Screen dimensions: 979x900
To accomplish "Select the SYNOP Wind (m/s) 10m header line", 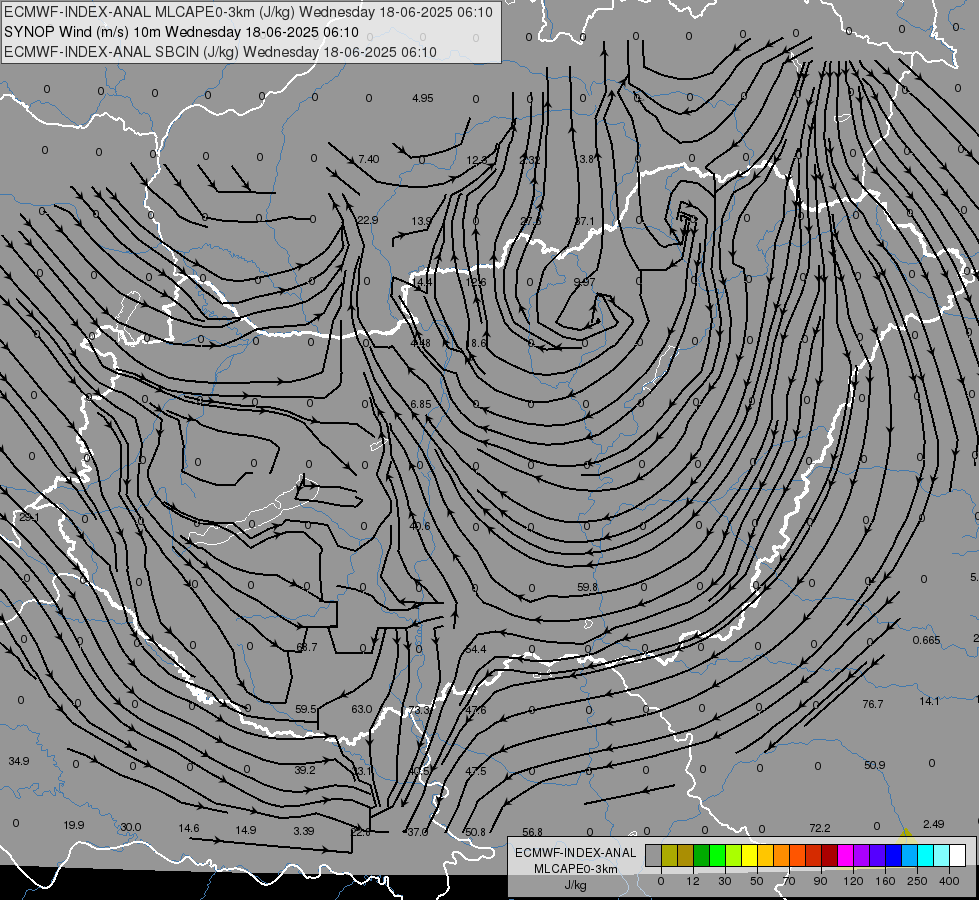I will tap(181, 32).
